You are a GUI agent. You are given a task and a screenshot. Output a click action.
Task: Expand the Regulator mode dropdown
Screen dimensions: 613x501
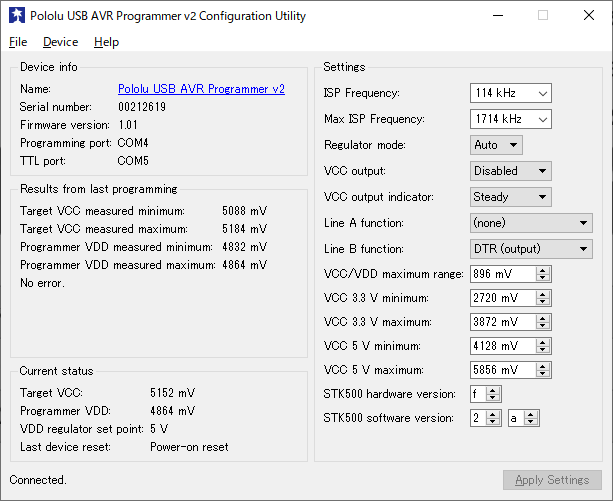pyautogui.click(x=496, y=145)
